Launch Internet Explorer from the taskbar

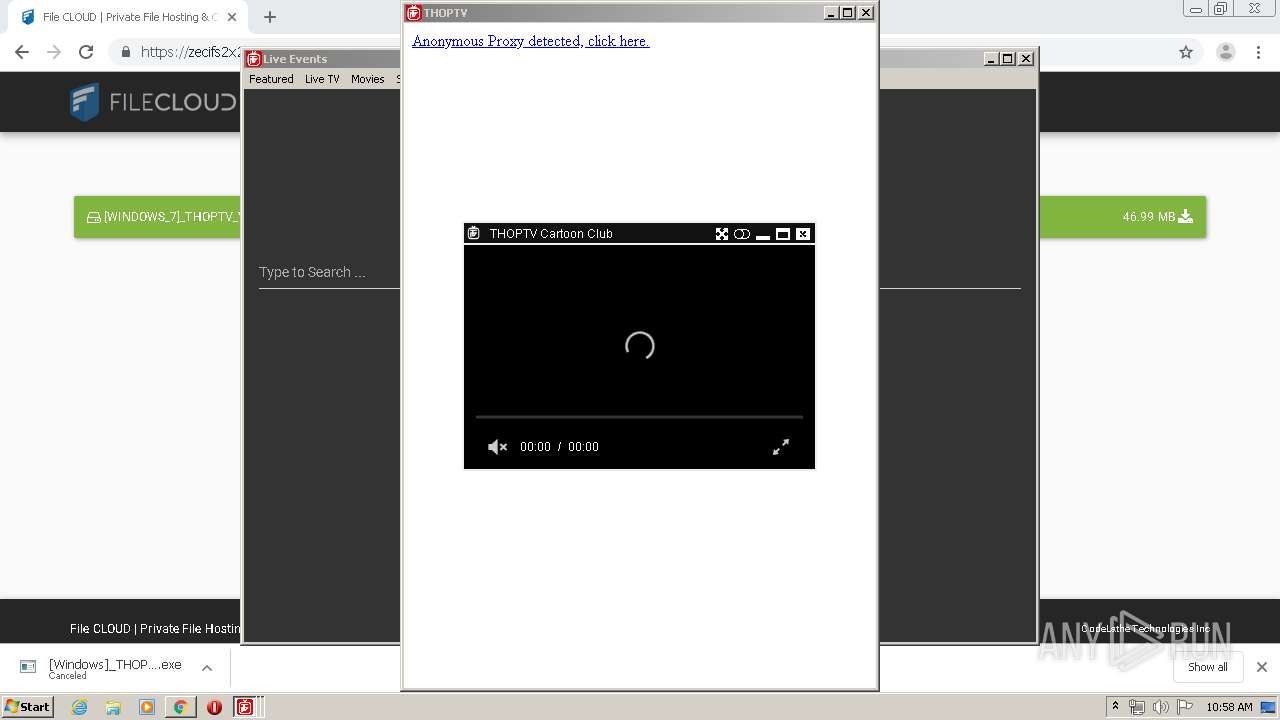[79, 707]
